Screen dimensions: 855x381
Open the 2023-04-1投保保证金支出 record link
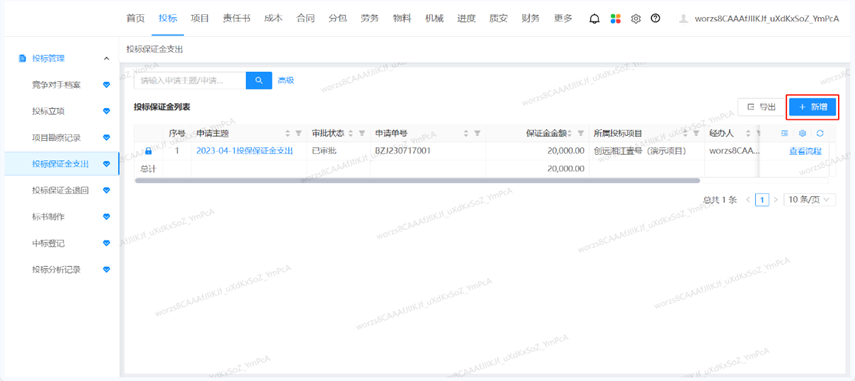[x=245, y=151]
